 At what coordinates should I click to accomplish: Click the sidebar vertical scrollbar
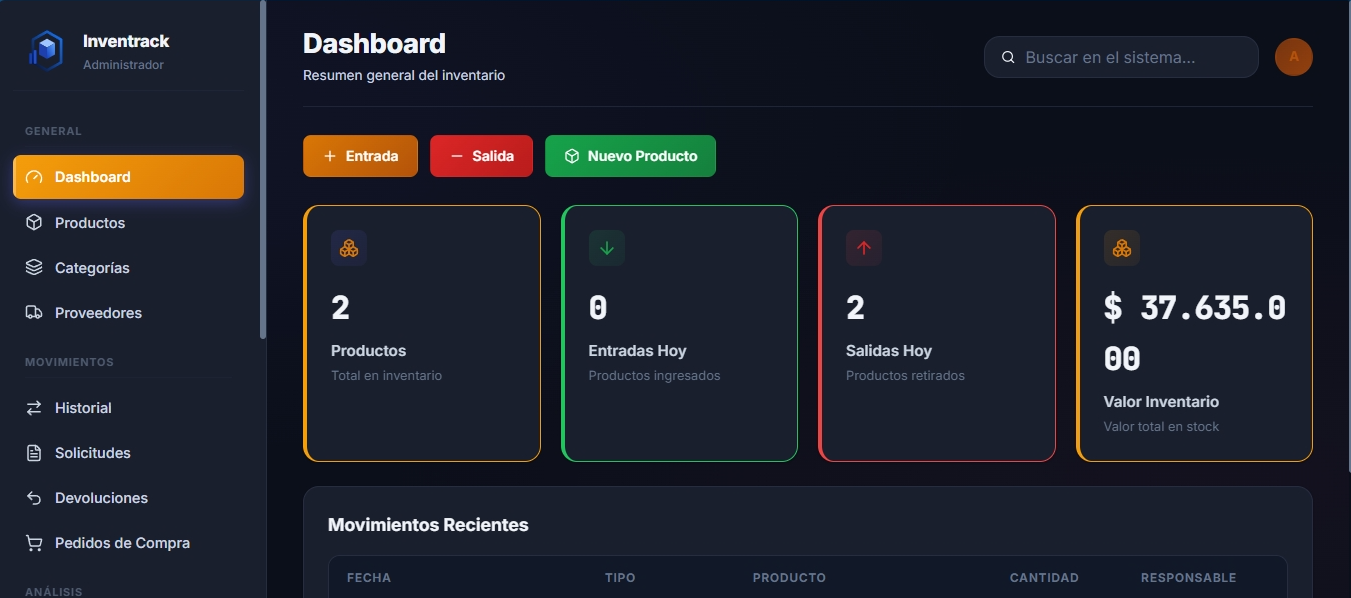[263, 170]
